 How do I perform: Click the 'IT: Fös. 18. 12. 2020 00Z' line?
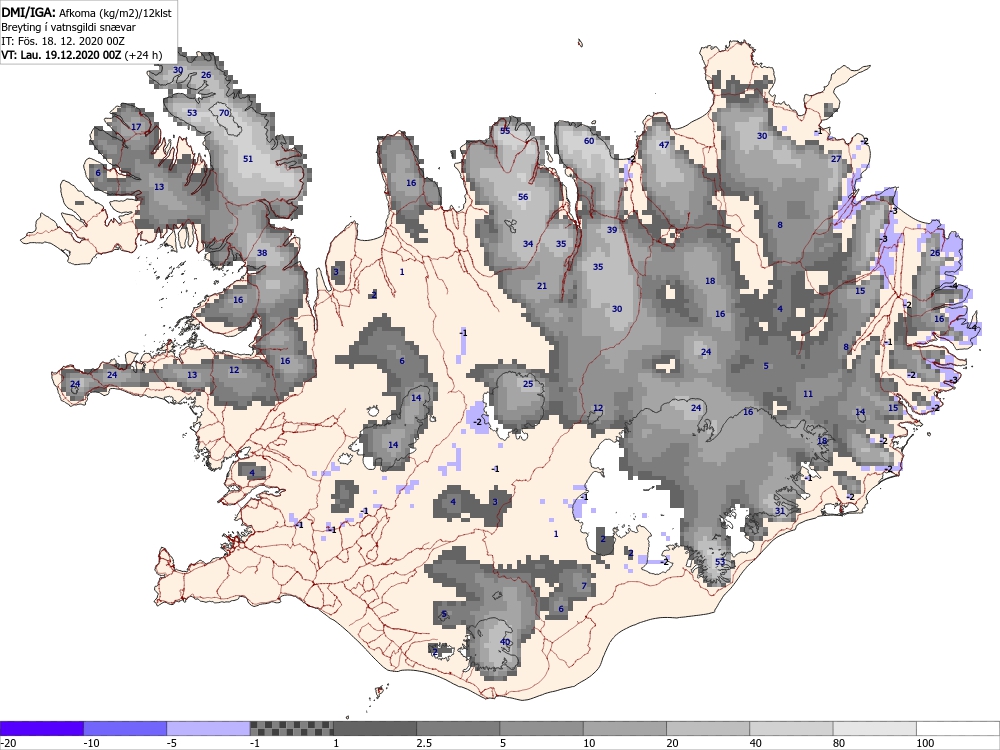[x=63, y=41]
